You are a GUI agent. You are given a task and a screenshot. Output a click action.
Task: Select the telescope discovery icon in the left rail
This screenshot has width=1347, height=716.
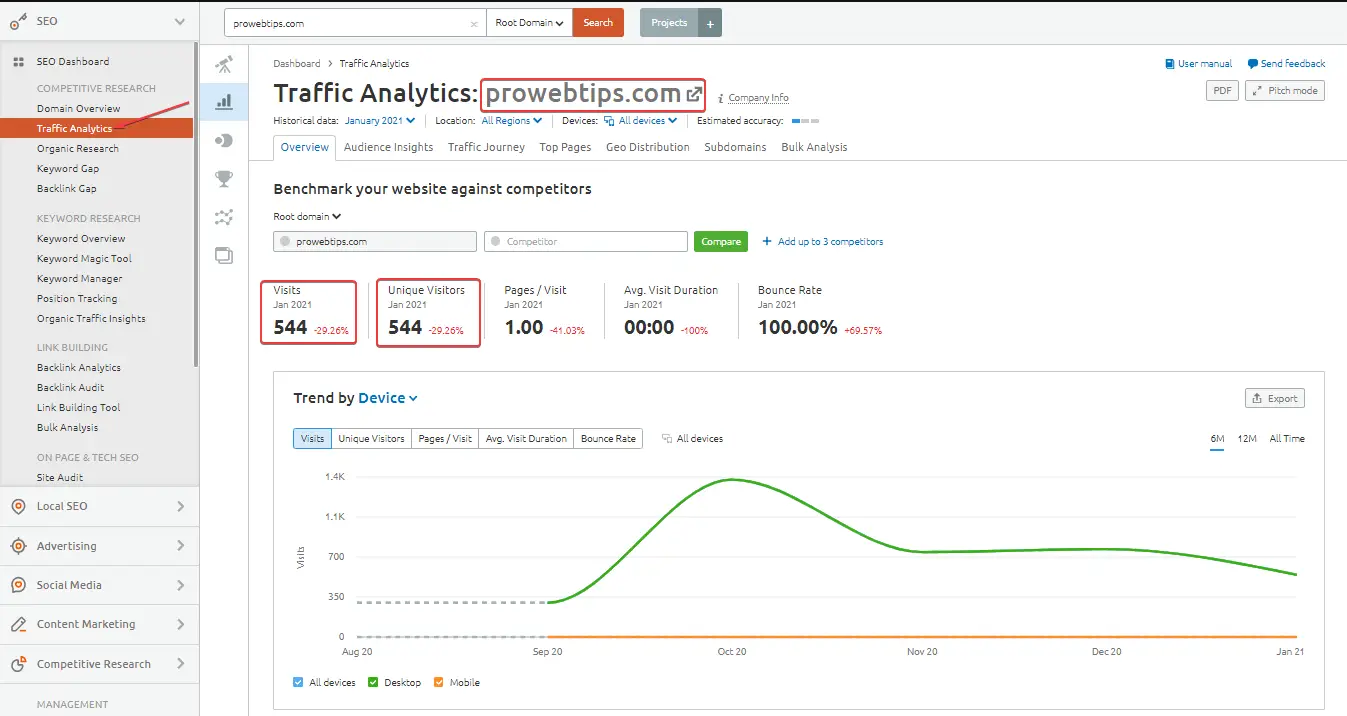pyautogui.click(x=224, y=64)
